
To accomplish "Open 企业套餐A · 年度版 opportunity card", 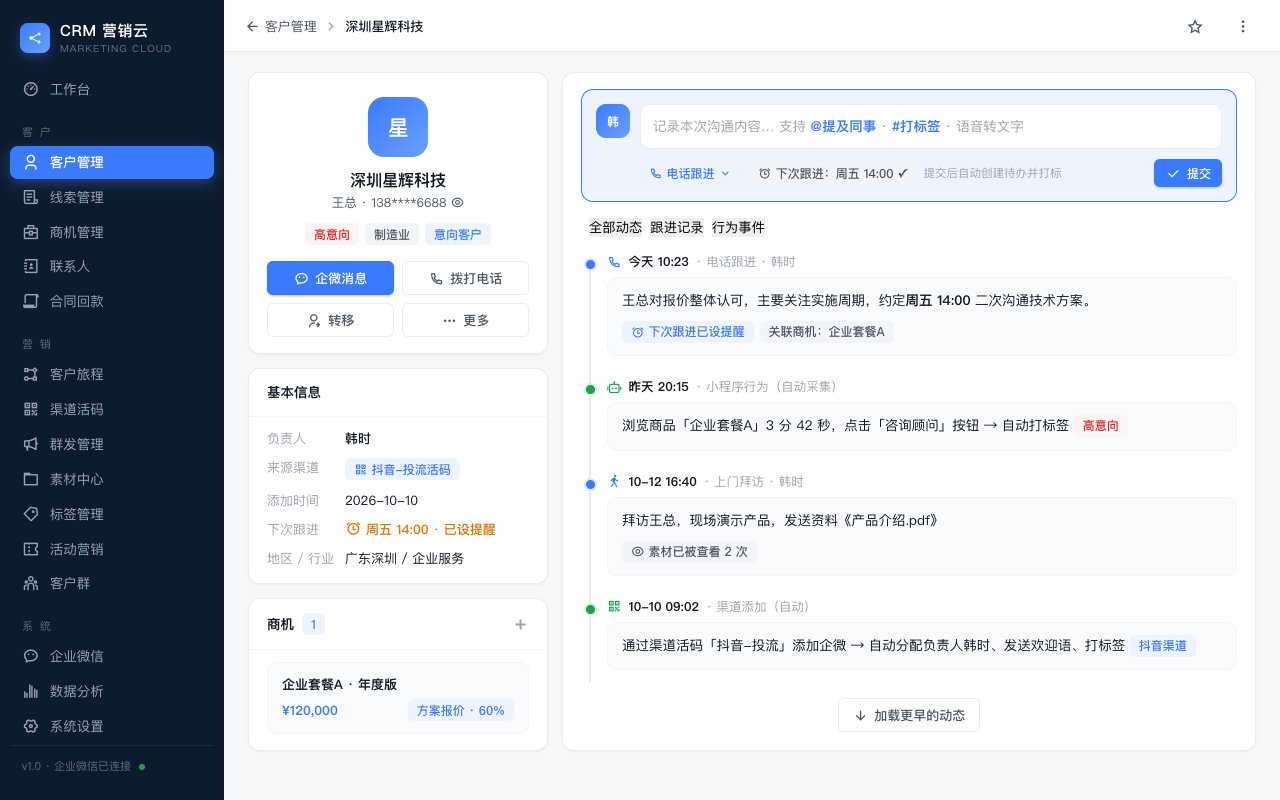I will [x=398, y=698].
